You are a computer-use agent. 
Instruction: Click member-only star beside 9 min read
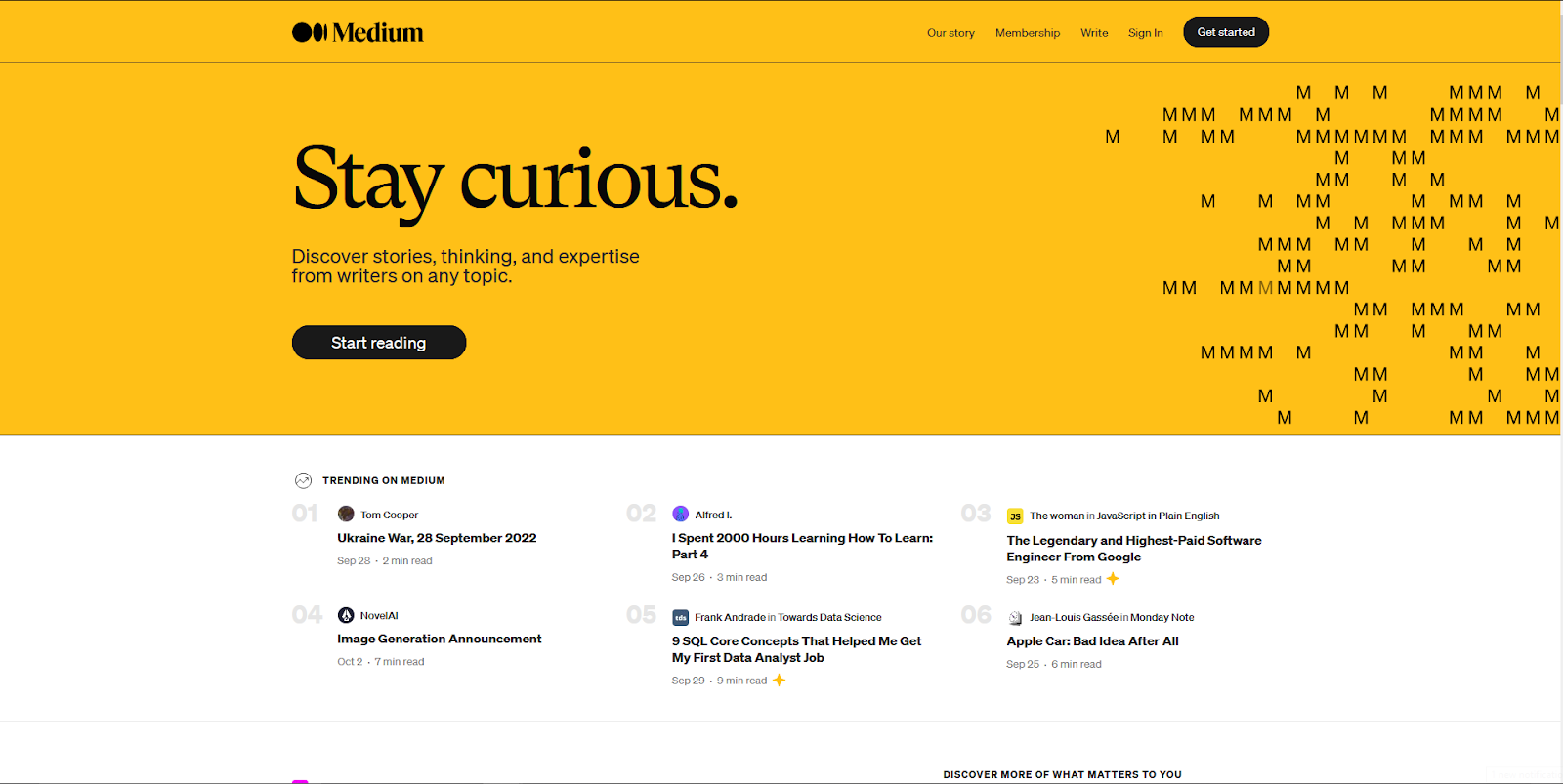(x=779, y=680)
